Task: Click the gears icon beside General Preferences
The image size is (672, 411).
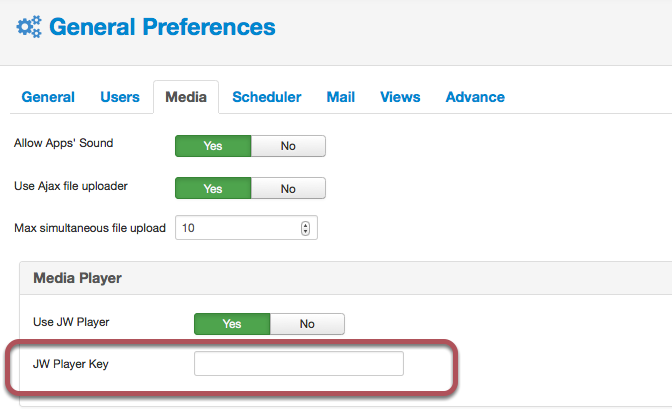Action: pos(29,27)
